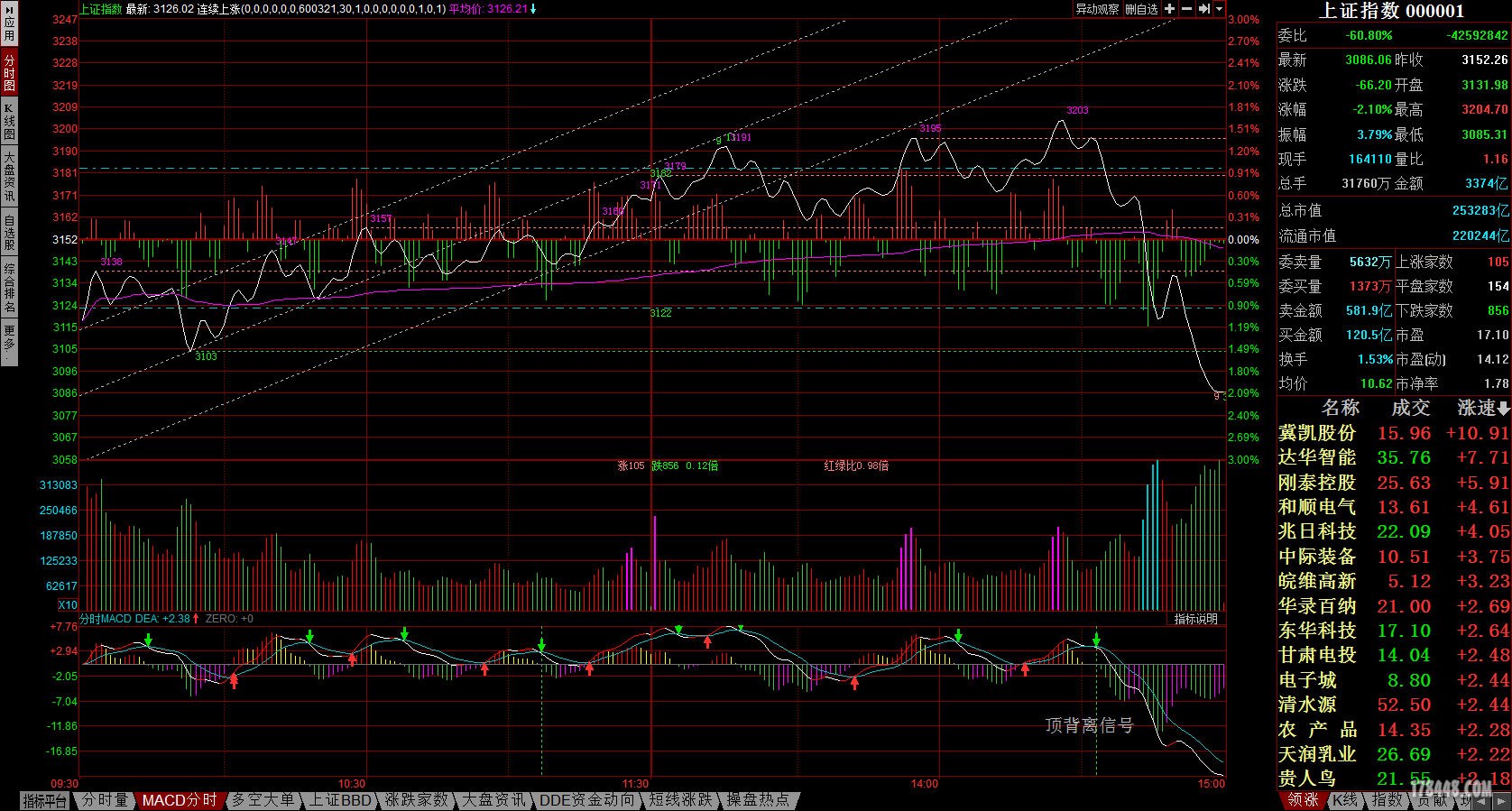Click the 流通市值 220244亿 row

click(x=1394, y=235)
